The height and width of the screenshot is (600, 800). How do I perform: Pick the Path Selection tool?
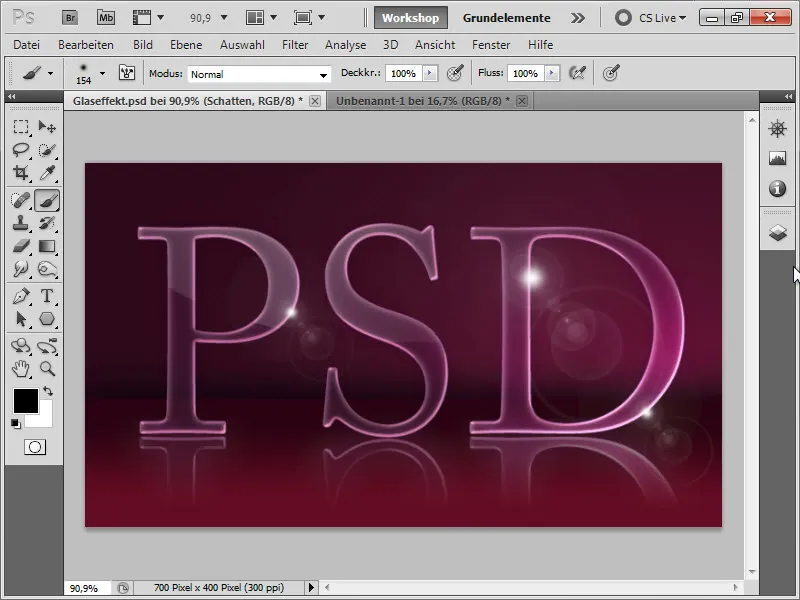(x=21, y=319)
